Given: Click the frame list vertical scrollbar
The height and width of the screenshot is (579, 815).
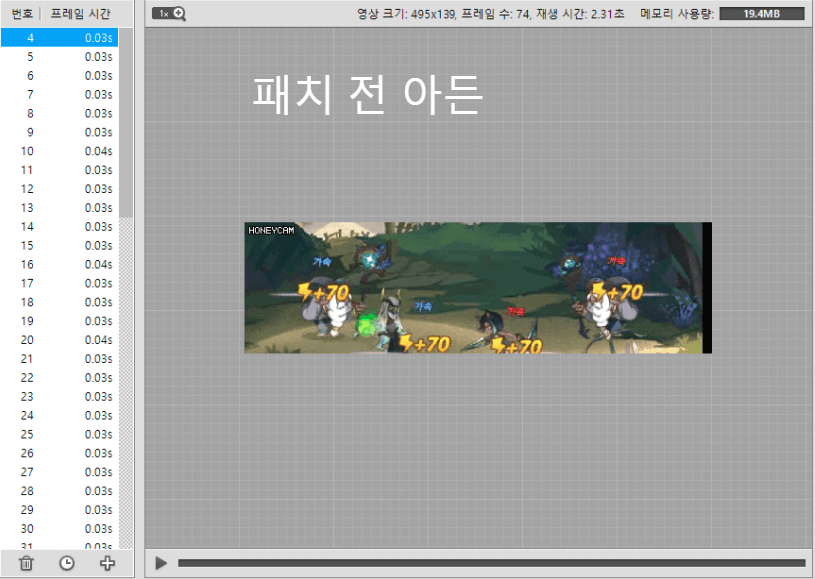Looking at the screenshot, I should [x=126, y=123].
